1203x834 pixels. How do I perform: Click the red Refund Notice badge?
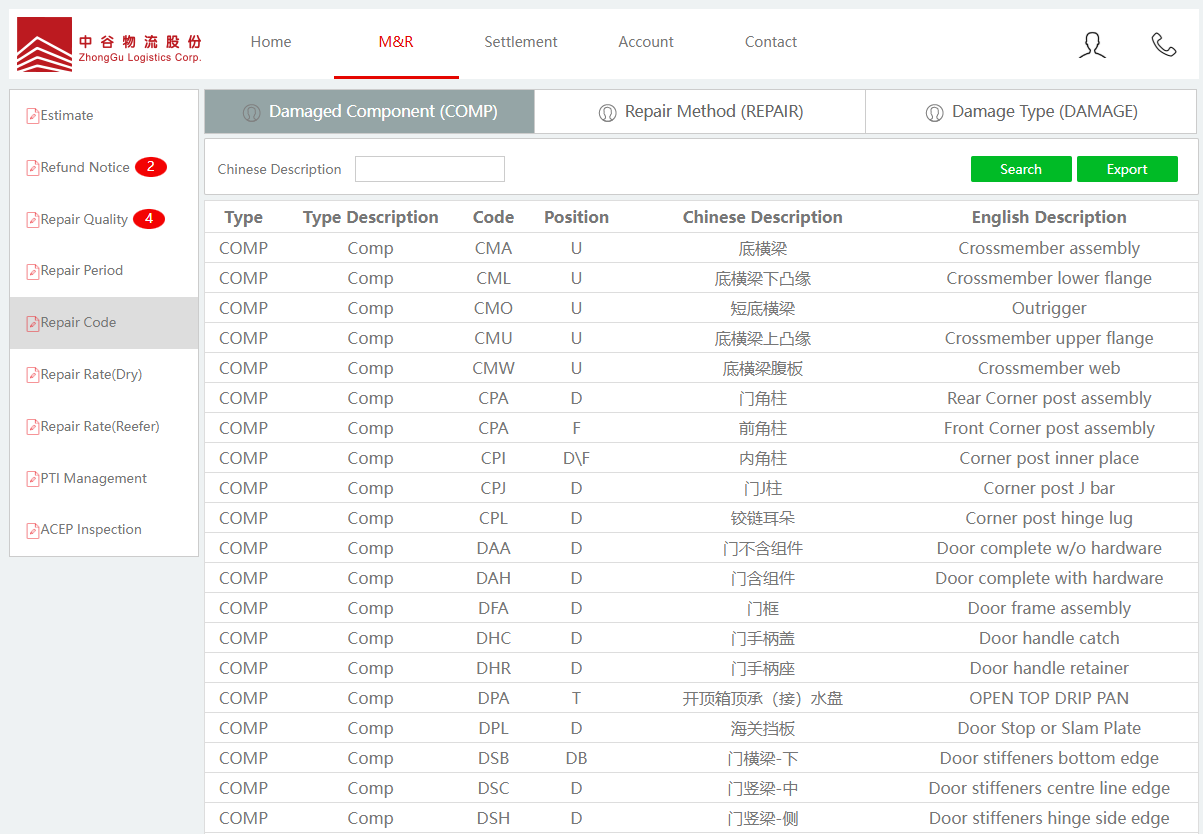(150, 167)
